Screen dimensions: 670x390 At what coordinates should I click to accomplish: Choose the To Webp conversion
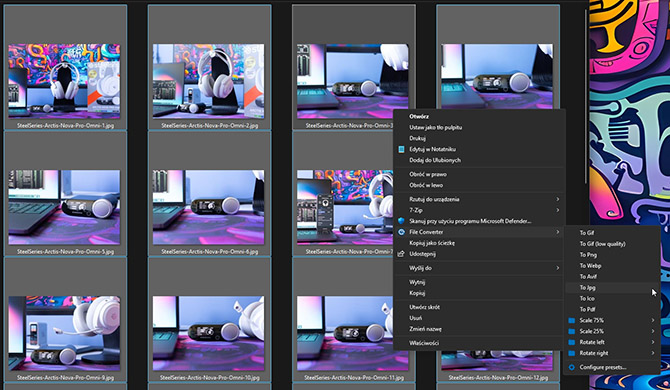pyautogui.click(x=611, y=266)
